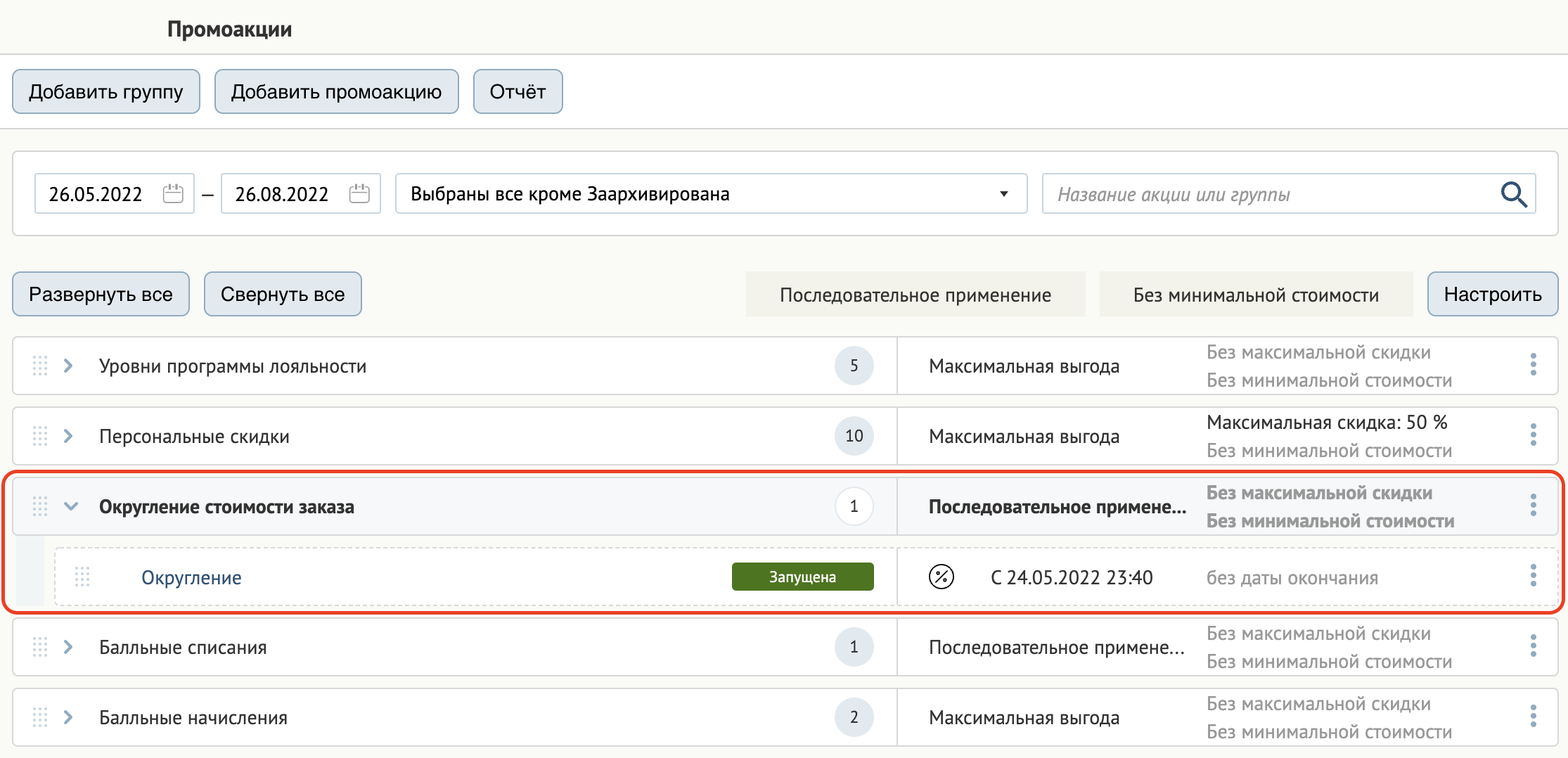Click Настроить button
This screenshot has width=1568, height=758.
pos(1493,294)
